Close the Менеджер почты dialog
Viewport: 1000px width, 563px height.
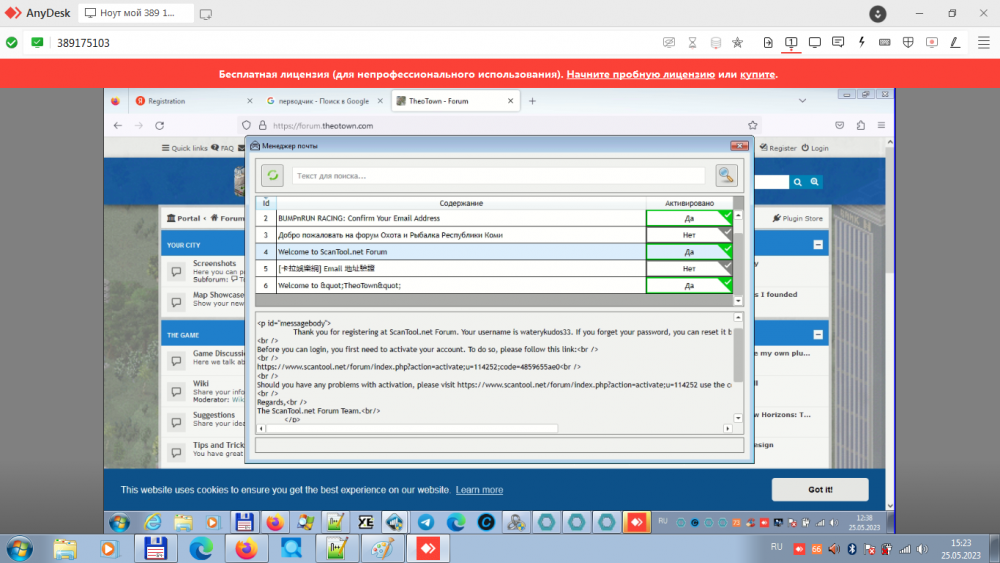point(739,145)
